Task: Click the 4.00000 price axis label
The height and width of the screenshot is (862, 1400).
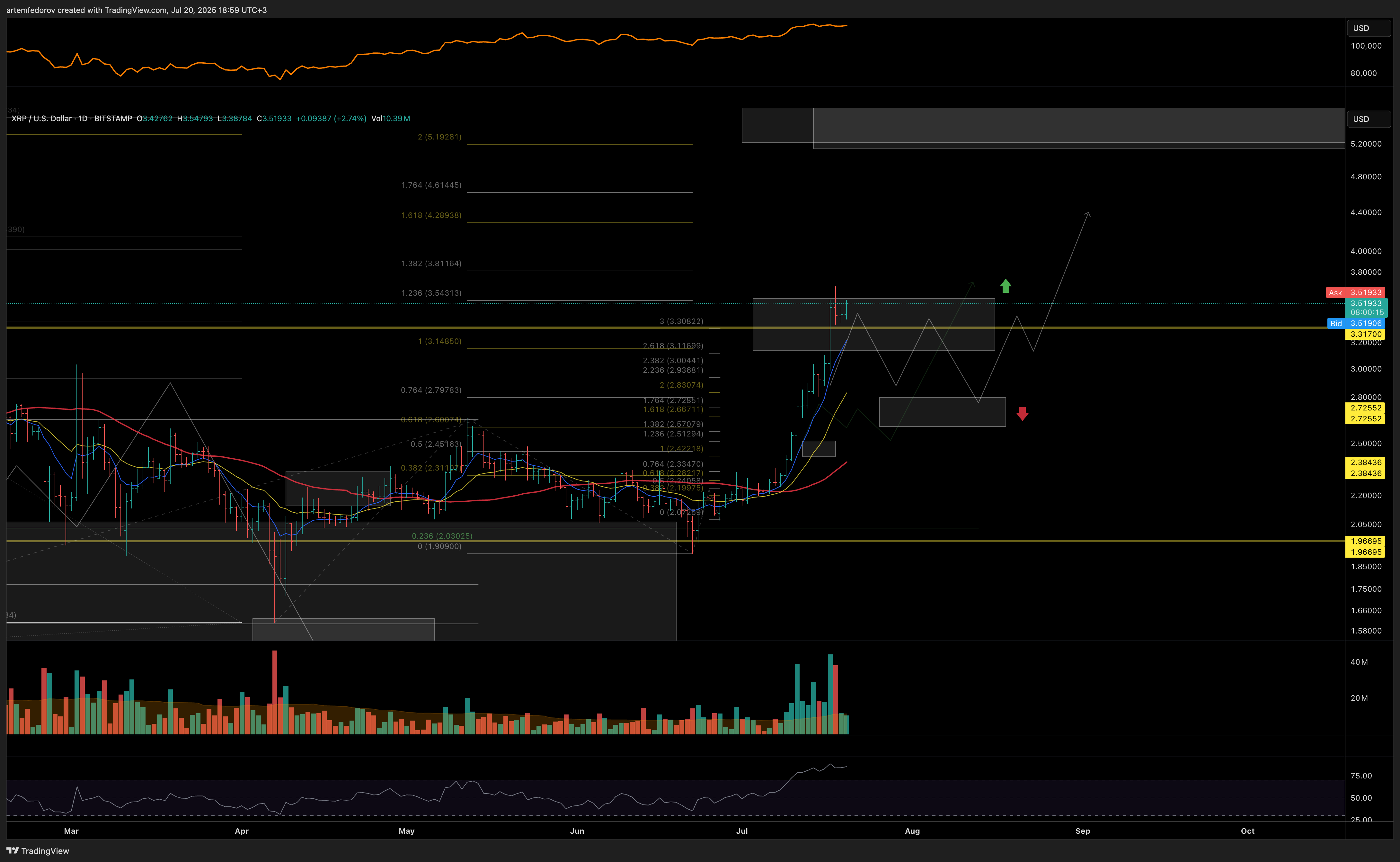Action: pyautogui.click(x=1366, y=251)
